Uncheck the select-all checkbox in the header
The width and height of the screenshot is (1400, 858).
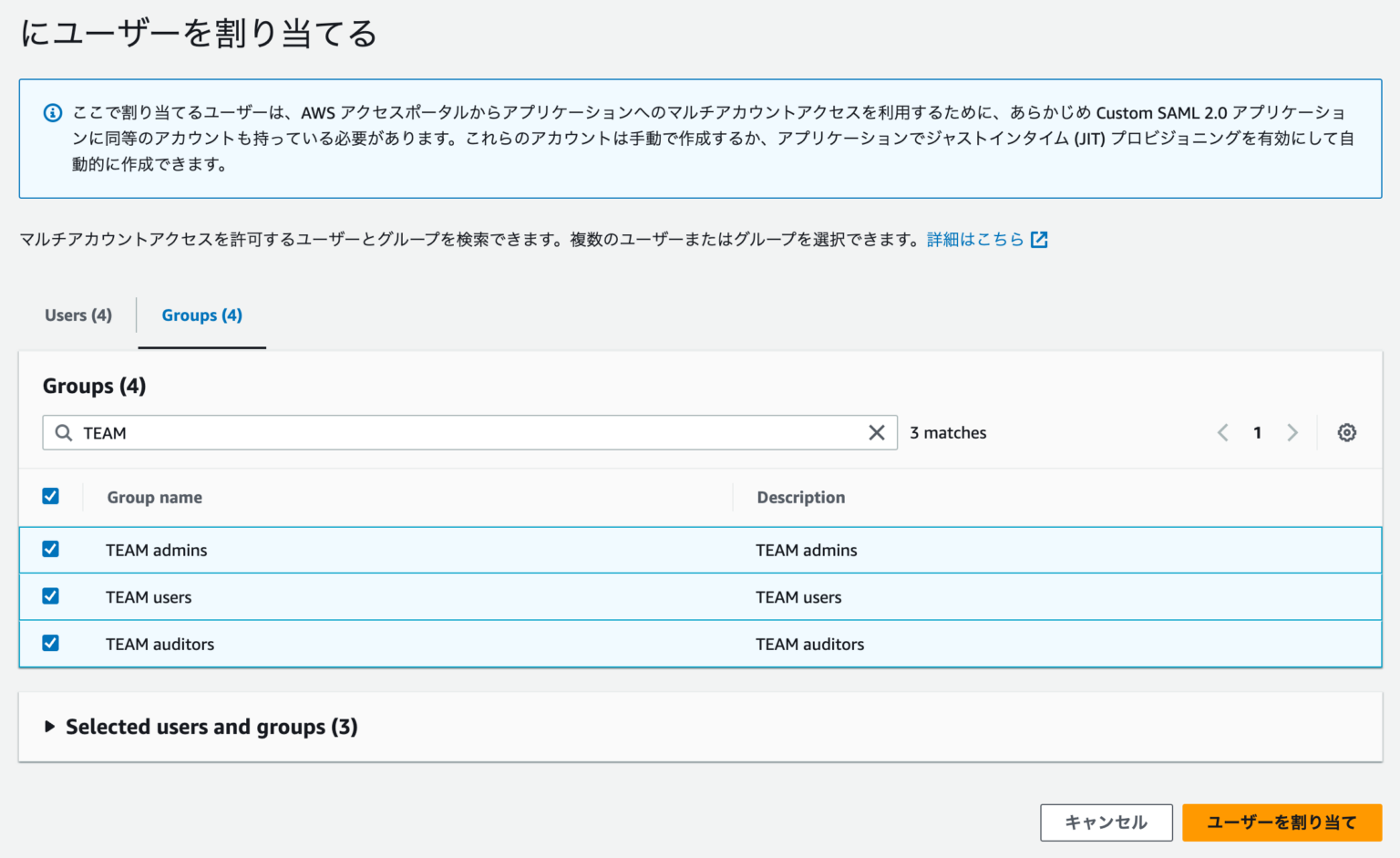click(x=51, y=496)
